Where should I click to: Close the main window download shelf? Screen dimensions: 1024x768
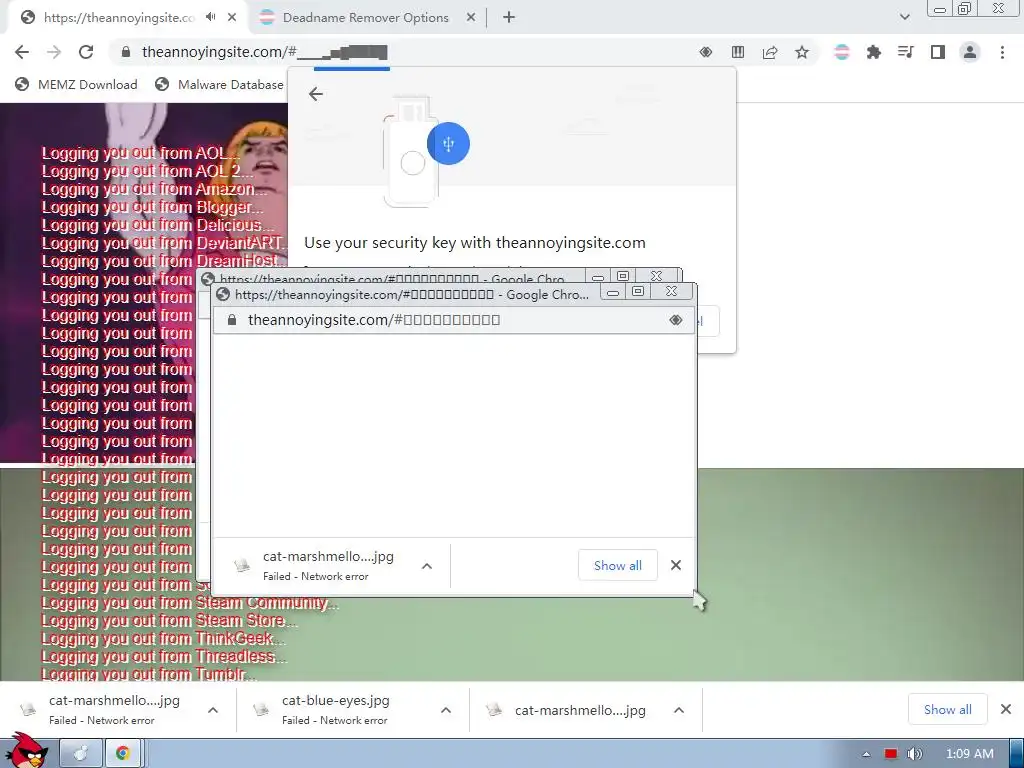(1006, 709)
